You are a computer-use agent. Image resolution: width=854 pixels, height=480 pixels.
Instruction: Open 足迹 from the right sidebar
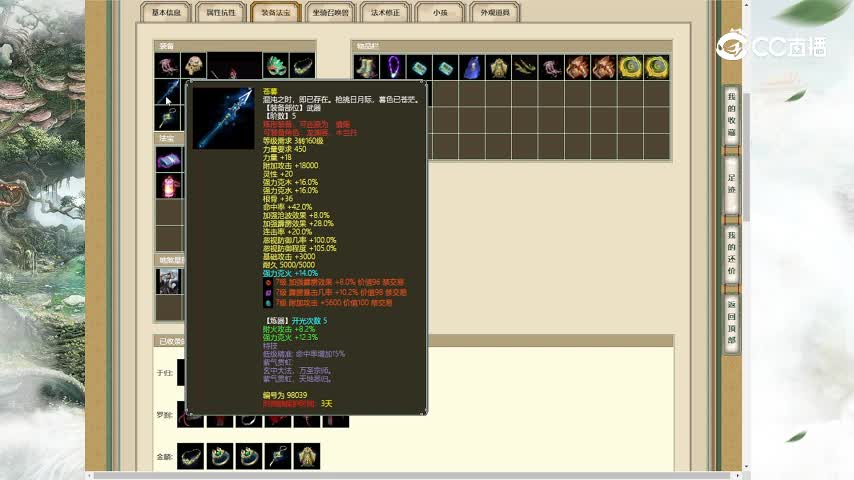(731, 184)
